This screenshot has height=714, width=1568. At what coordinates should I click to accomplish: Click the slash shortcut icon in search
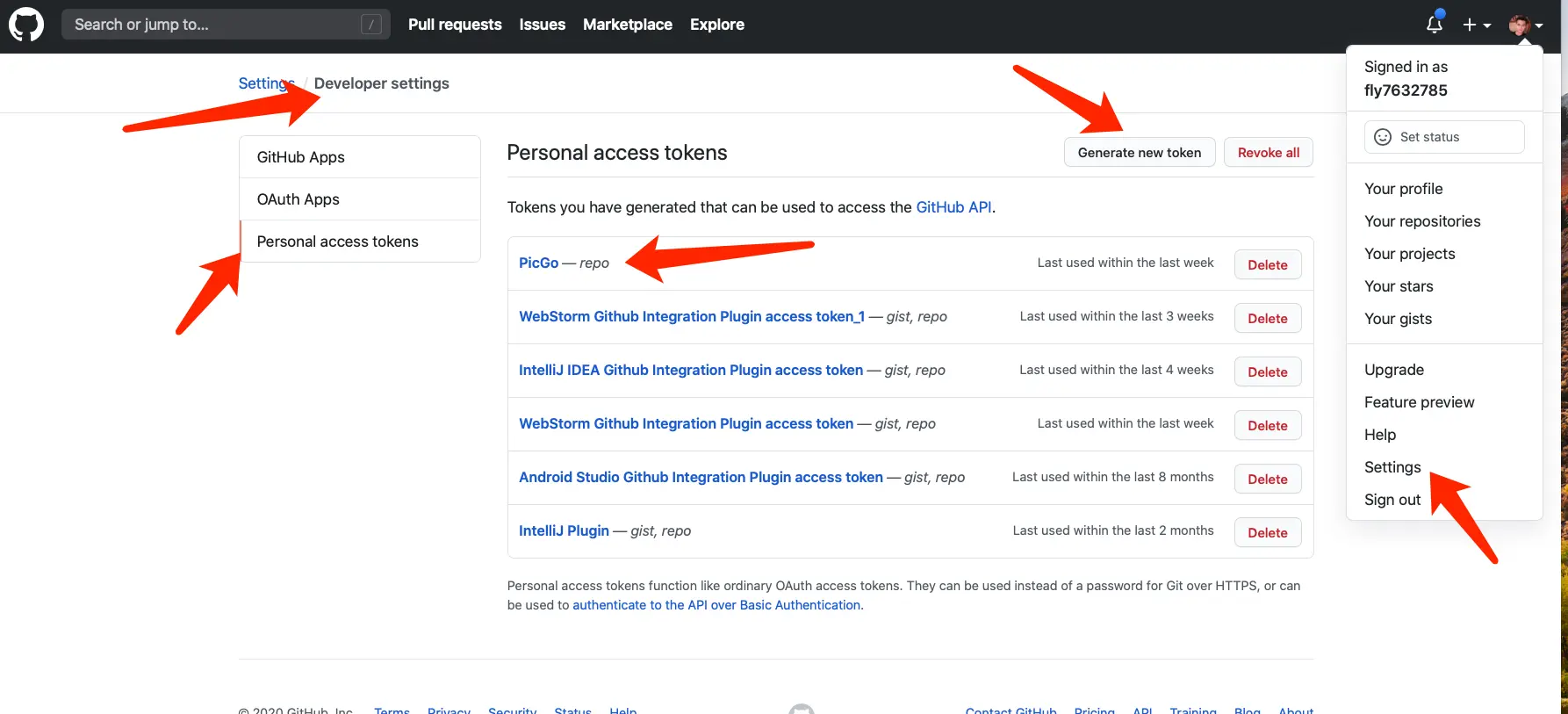(371, 25)
